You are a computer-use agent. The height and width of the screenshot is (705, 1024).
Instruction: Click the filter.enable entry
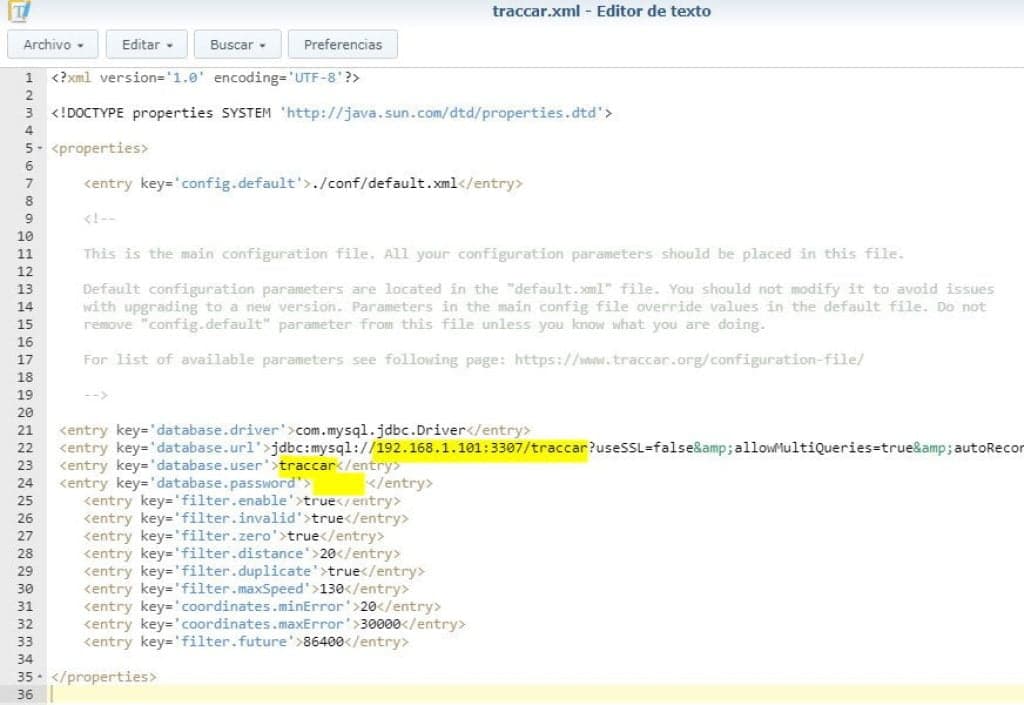(242, 501)
